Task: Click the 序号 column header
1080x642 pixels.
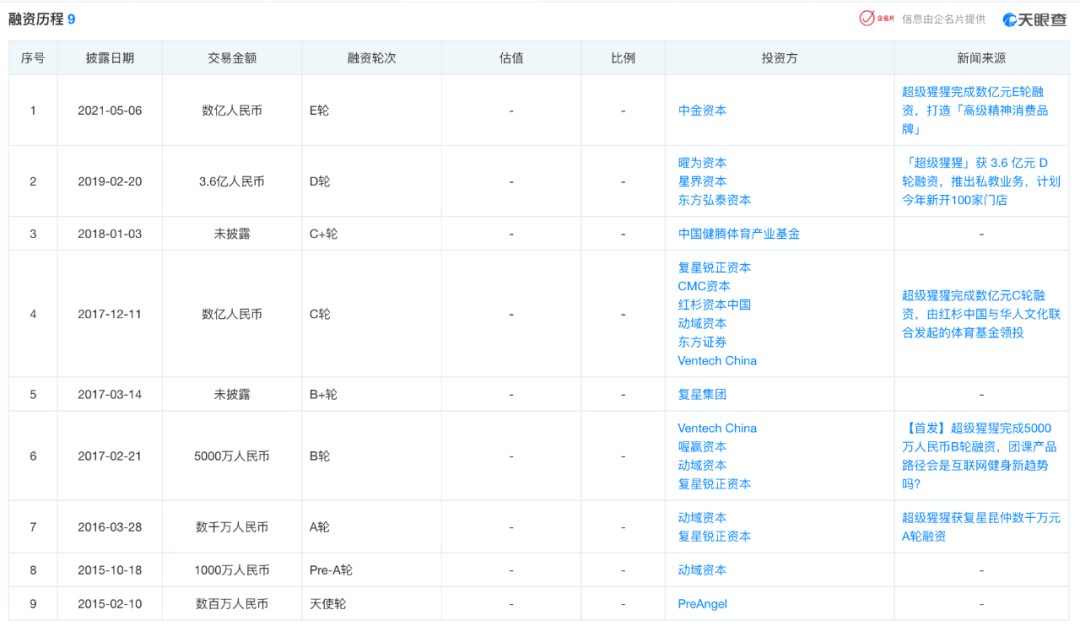Action: pyautogui.click(x=32, y=58)
